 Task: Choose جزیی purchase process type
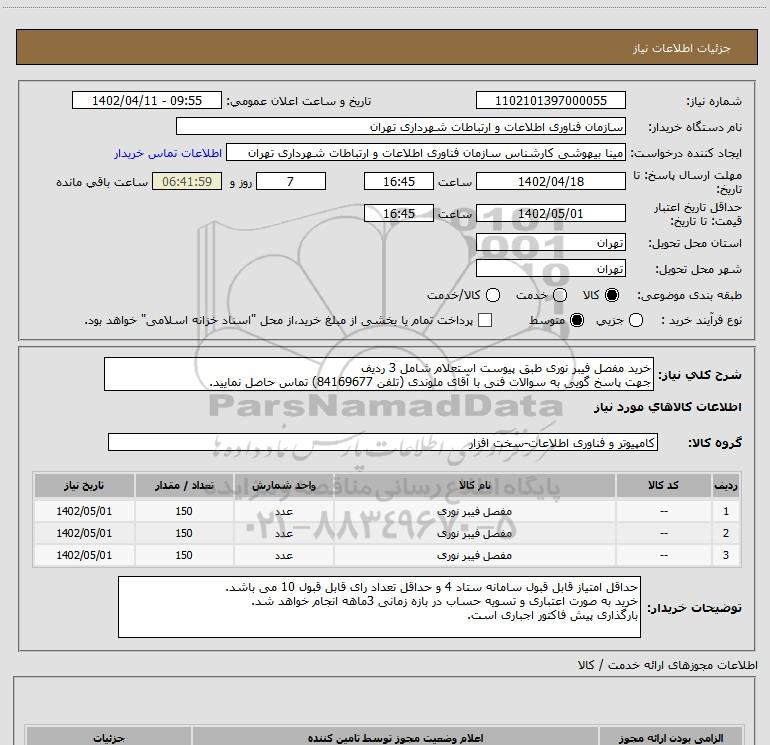point(636,320)
